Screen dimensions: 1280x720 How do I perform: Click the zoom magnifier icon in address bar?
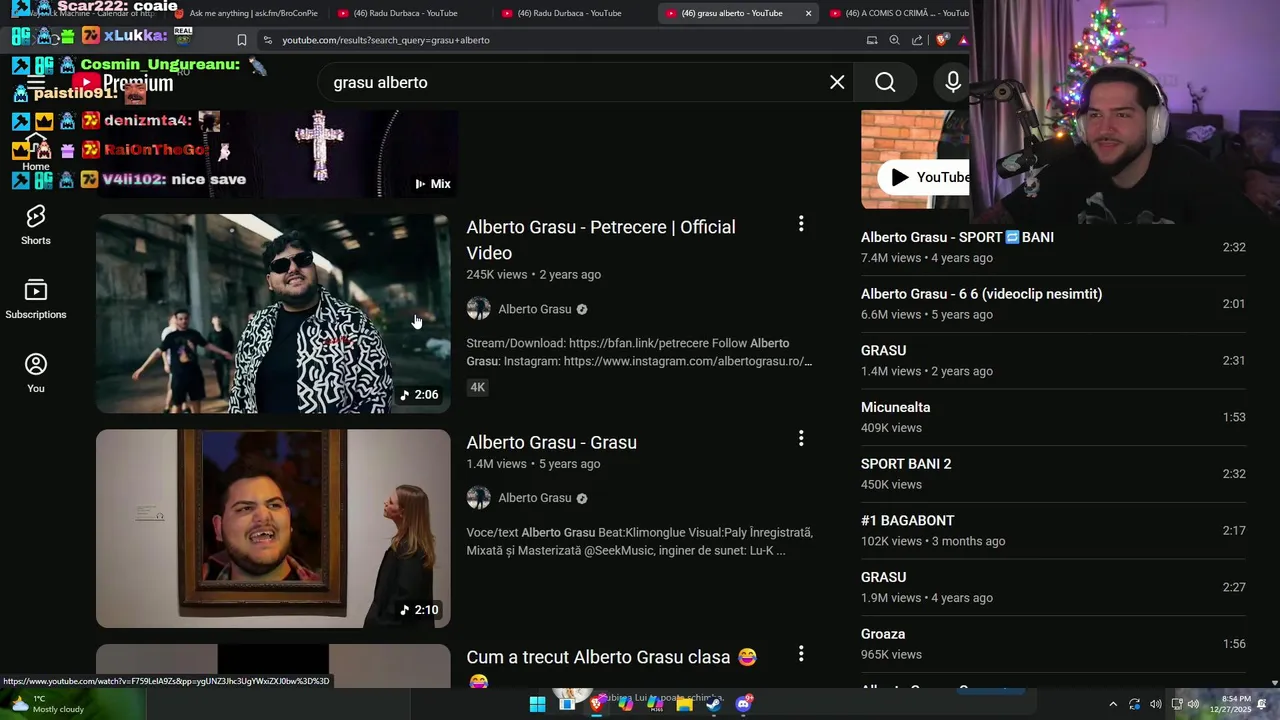(x=894, y=40)
